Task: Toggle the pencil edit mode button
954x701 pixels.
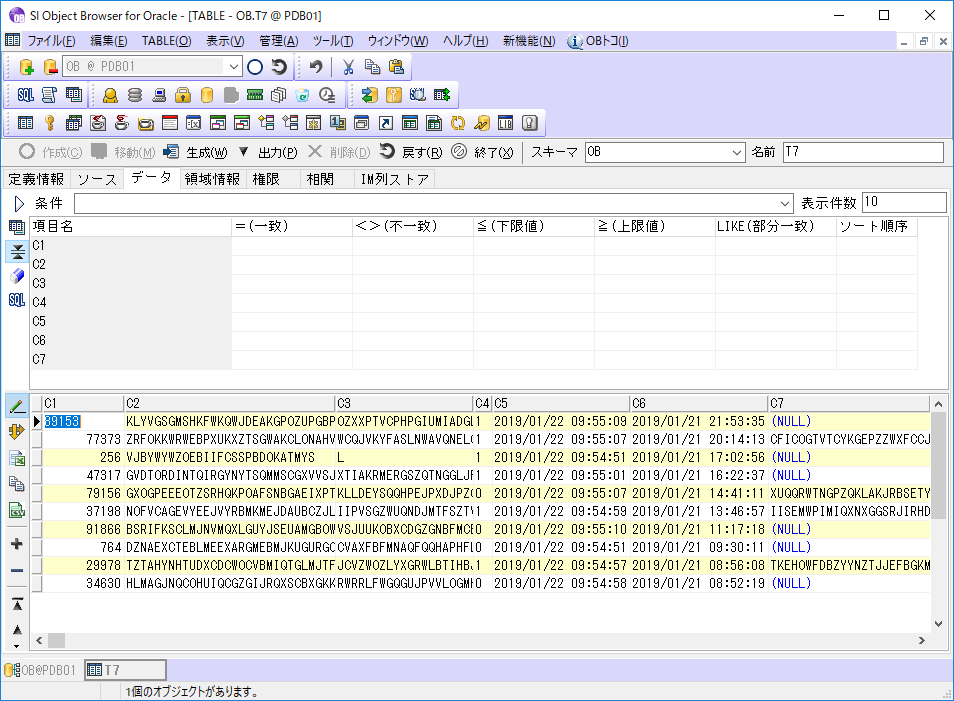Action: (x=17, y=406)
